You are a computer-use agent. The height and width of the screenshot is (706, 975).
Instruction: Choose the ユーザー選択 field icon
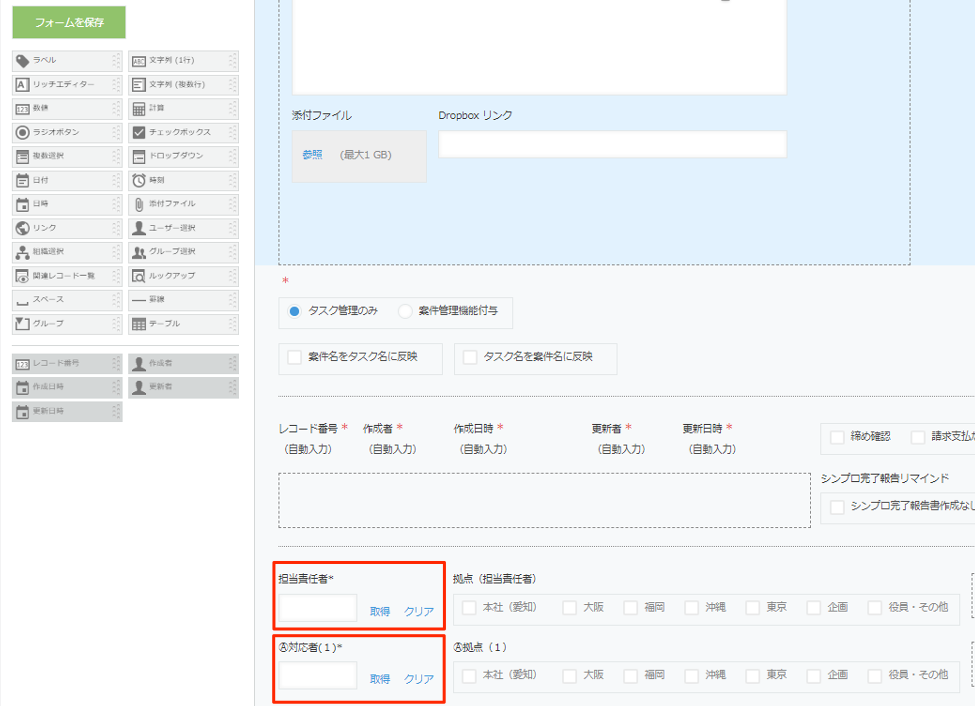tap(139, 228)
